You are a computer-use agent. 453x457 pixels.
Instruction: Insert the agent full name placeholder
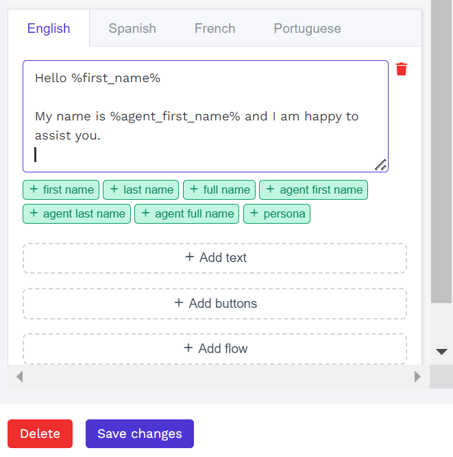pos(187,214)
